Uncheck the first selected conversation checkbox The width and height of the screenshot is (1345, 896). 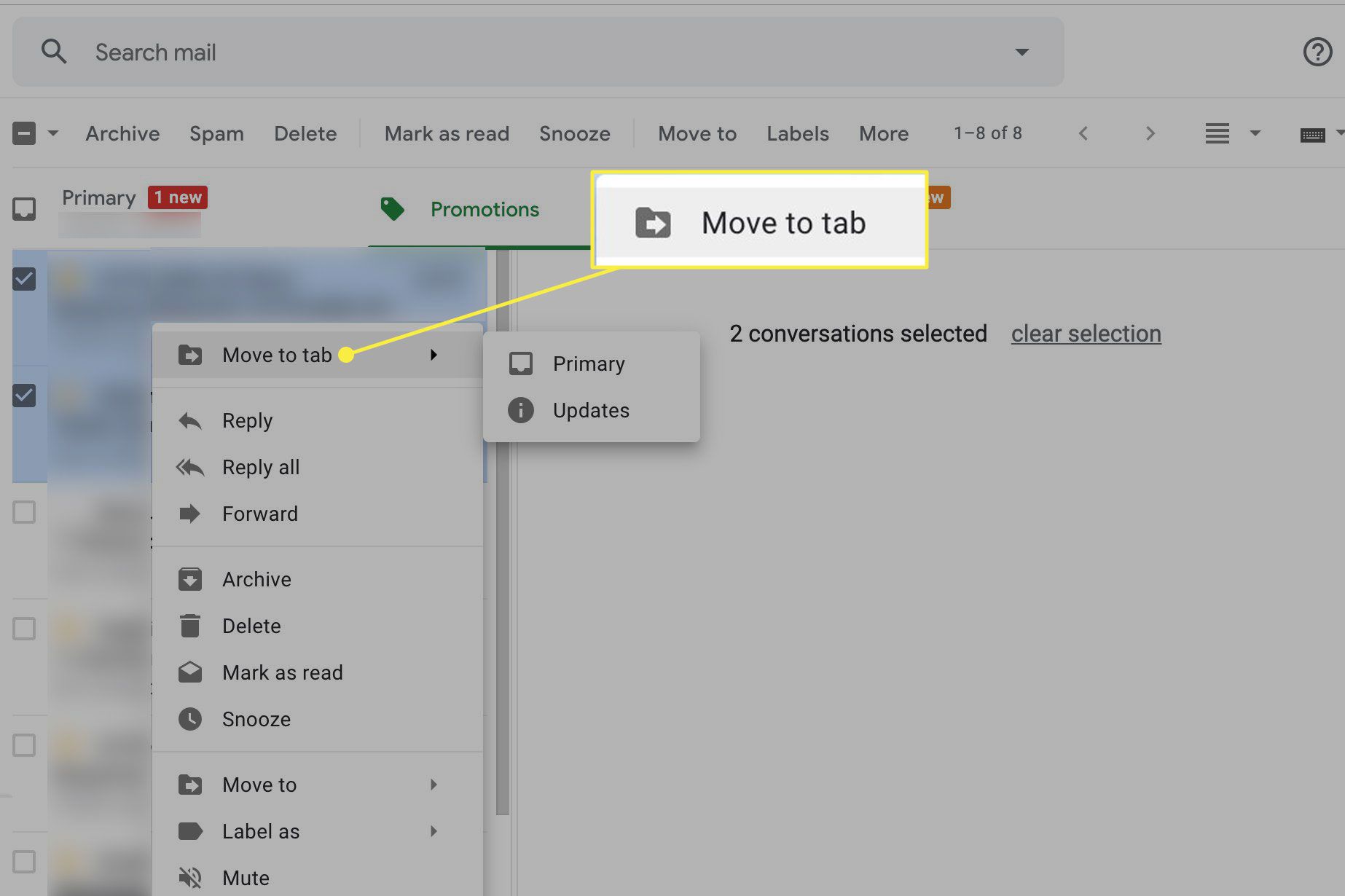click(x=24, y=278)
